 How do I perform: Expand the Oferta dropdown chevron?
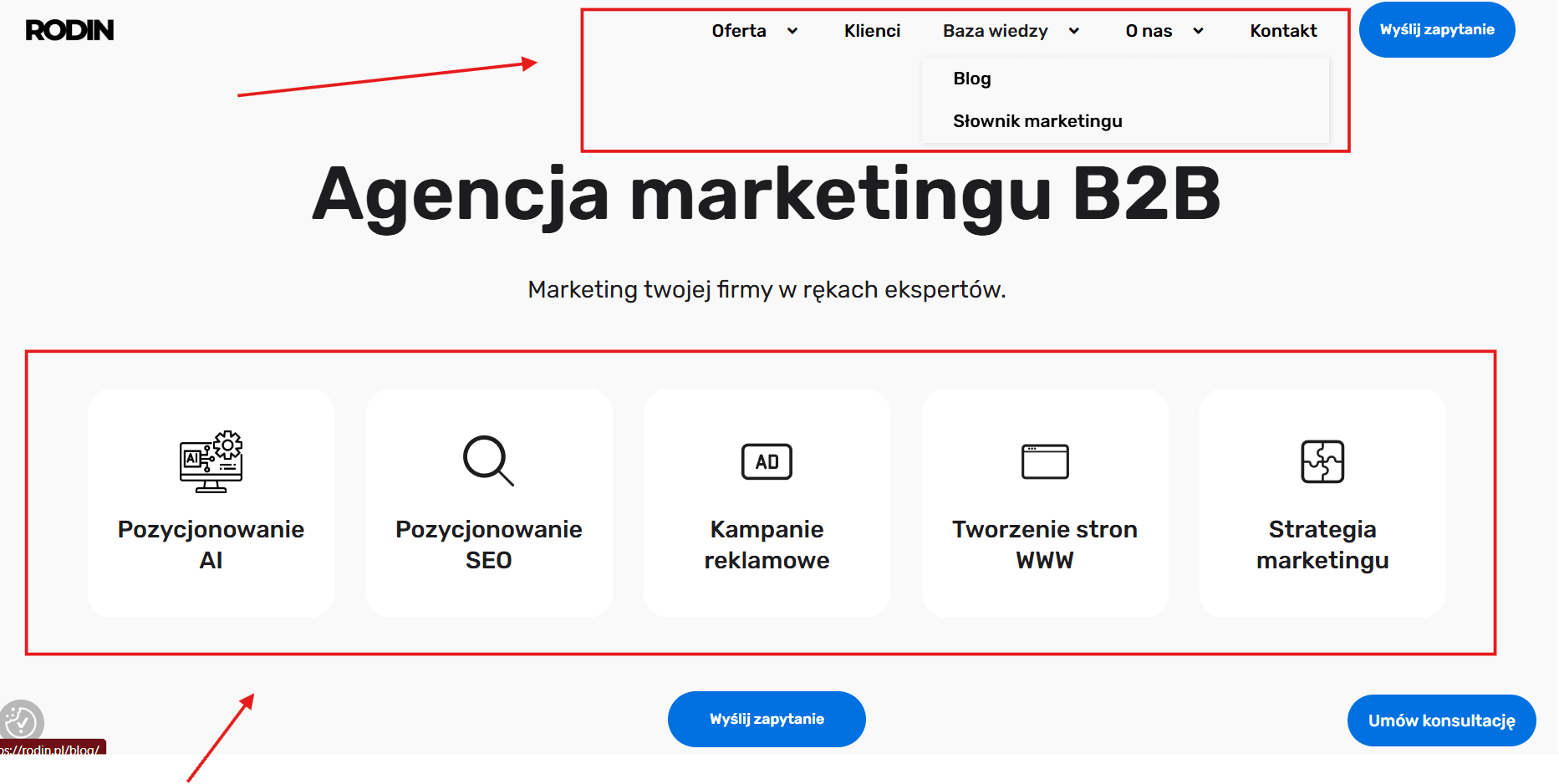[x=792, y=31]
